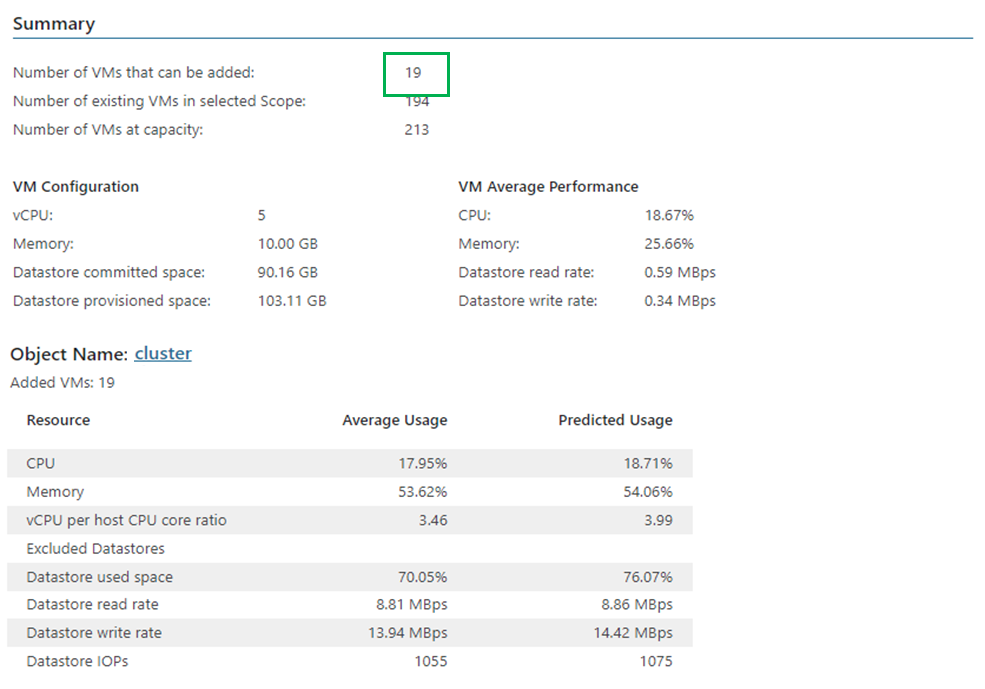Select the Summary section heading
The image size is (985, 689).
pos(54,24)
